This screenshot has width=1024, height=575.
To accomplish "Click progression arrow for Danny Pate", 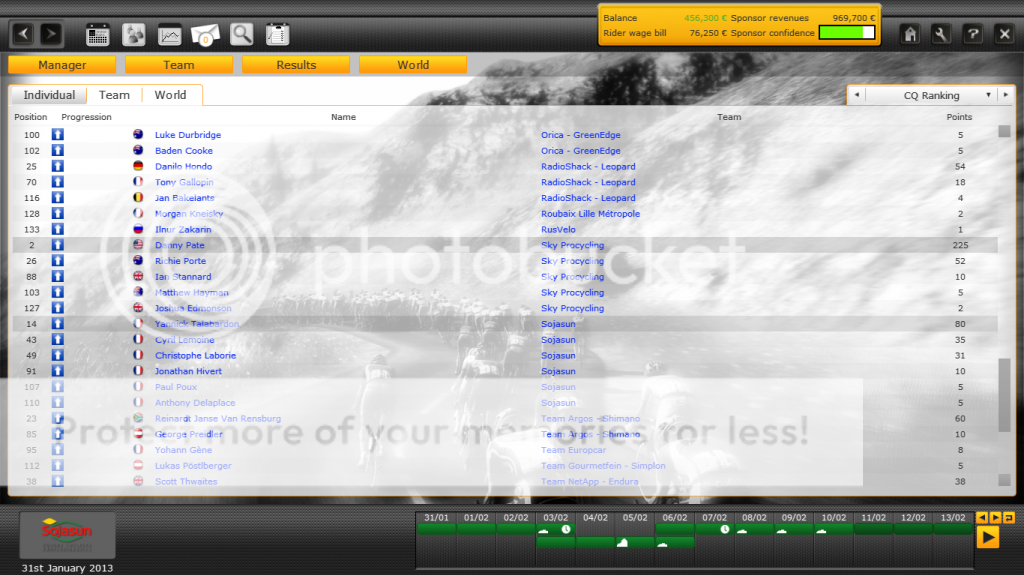I will [x=58, y=245].
